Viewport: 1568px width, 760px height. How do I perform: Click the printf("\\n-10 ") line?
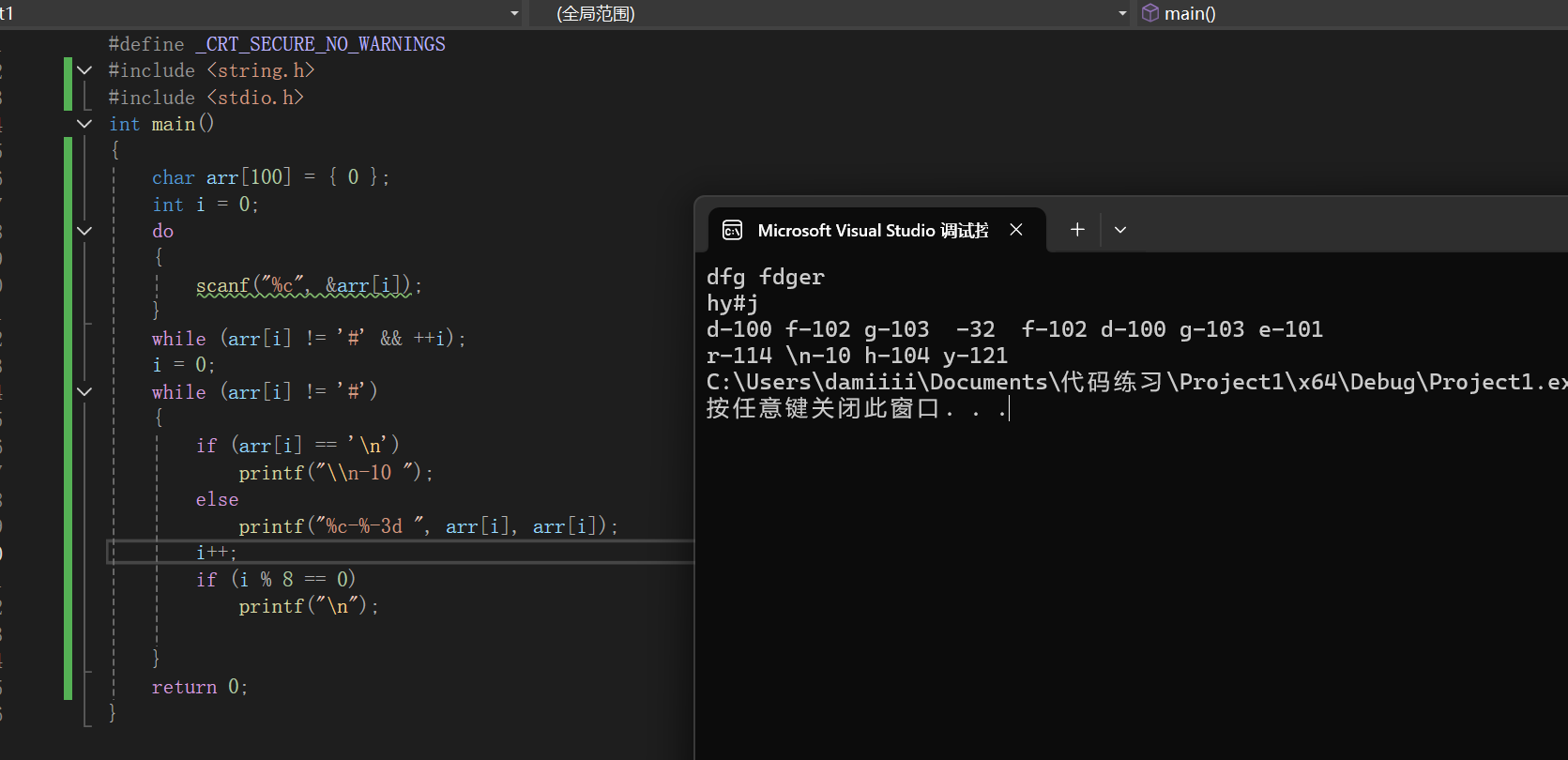[x=336, y=473]
